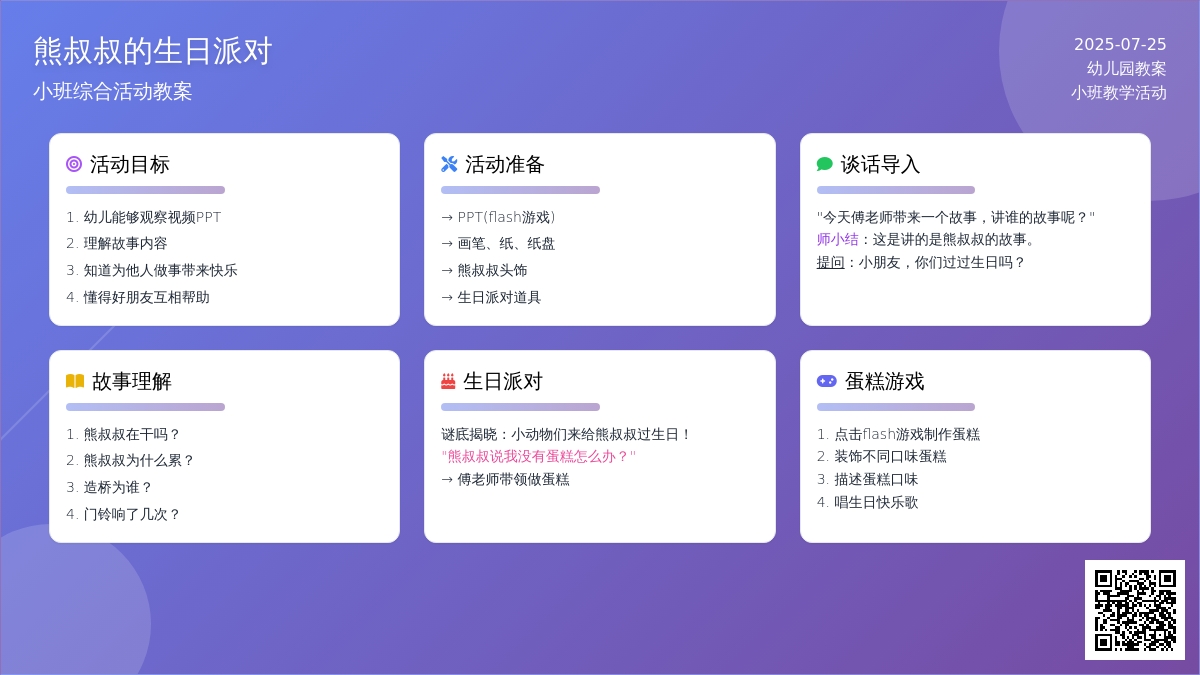Screen dimensions: 1200x675
Task: Click the open book icon beside 故事理解
Action: click(x=75, y=381)
